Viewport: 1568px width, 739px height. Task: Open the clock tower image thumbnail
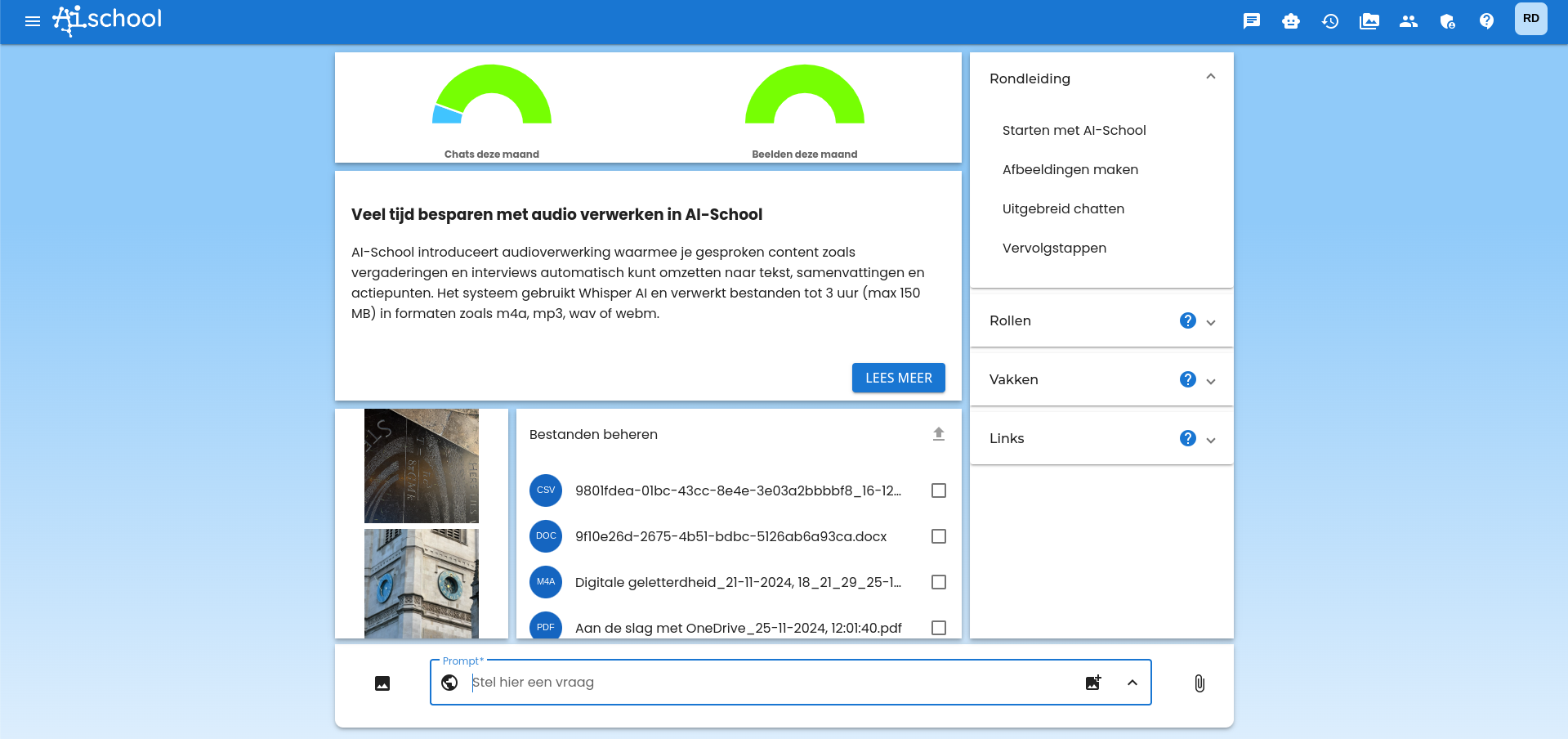tap(422, 584)
